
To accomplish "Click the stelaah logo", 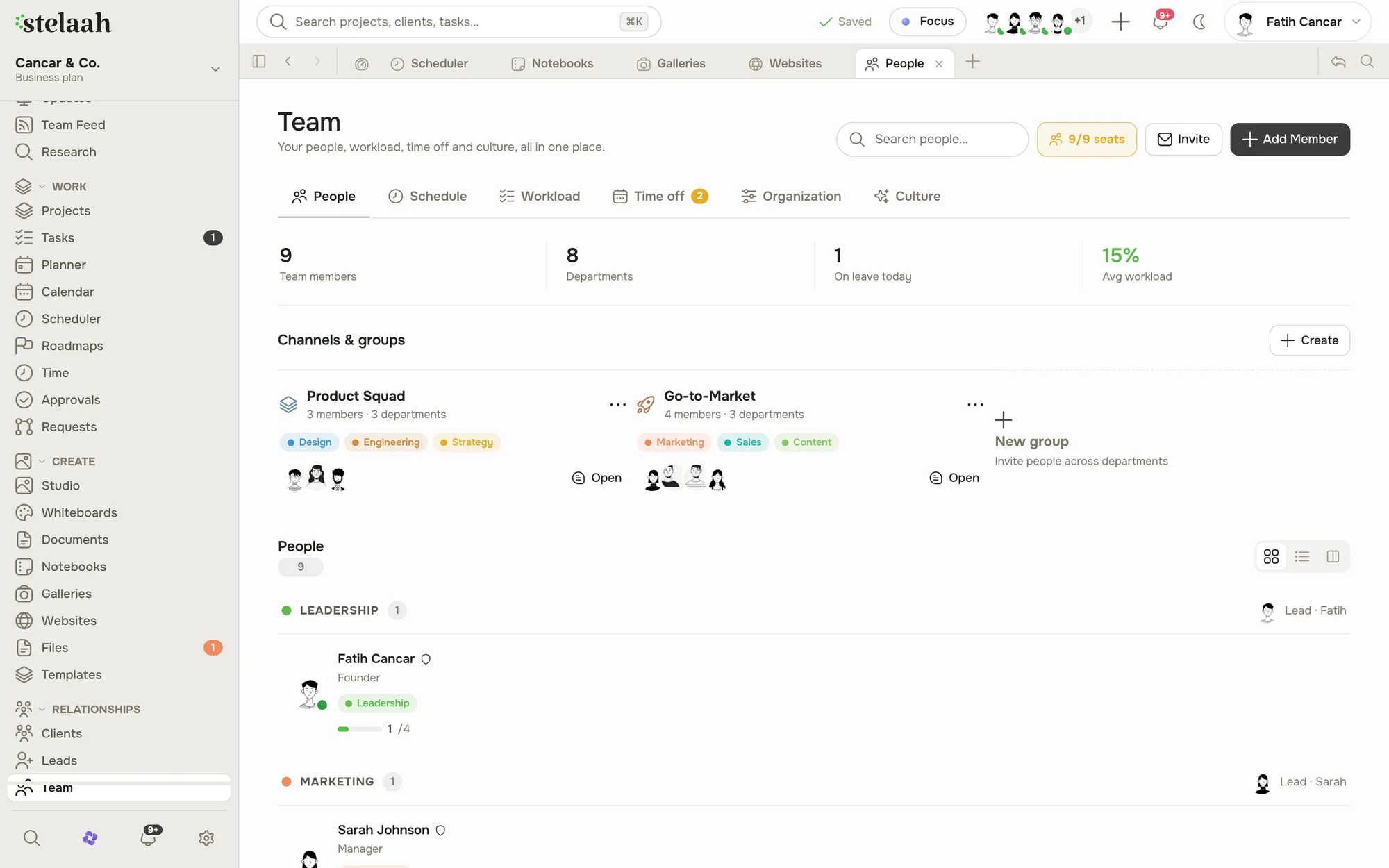I will [x=63, y=23].
